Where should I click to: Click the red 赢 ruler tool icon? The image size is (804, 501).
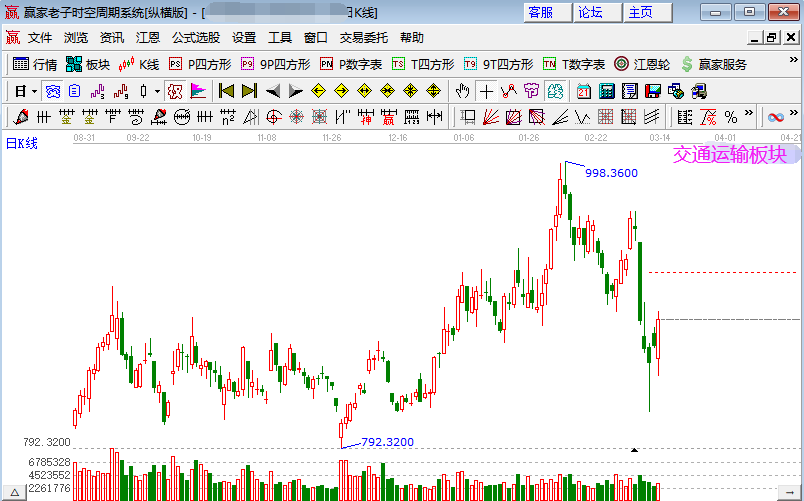pos(388,117)
